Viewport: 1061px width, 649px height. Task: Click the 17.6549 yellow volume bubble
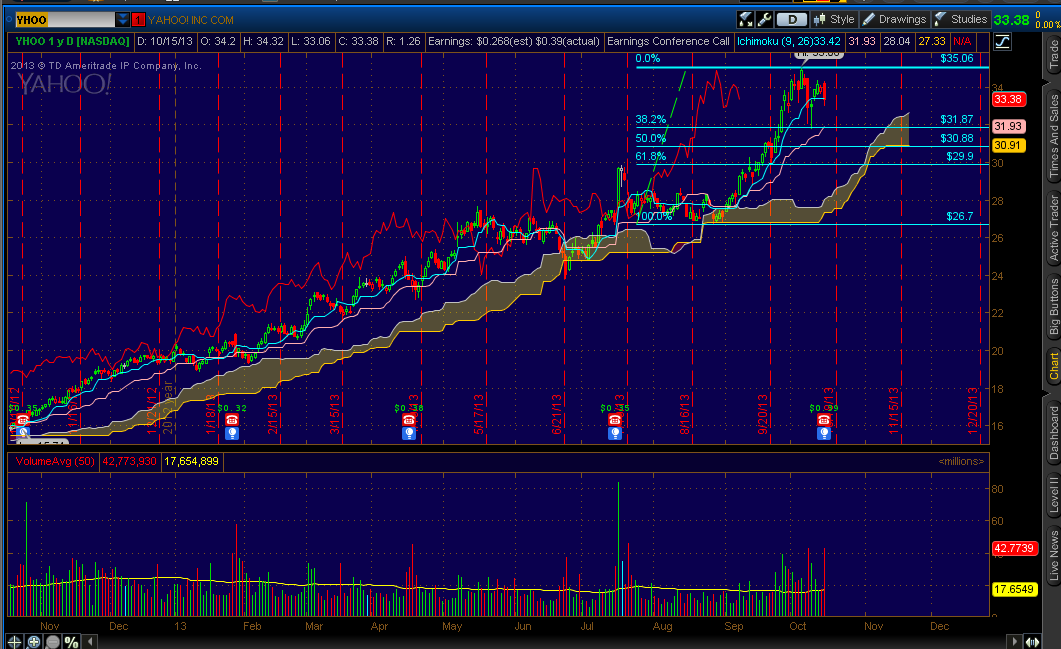tap(1014, 589)
